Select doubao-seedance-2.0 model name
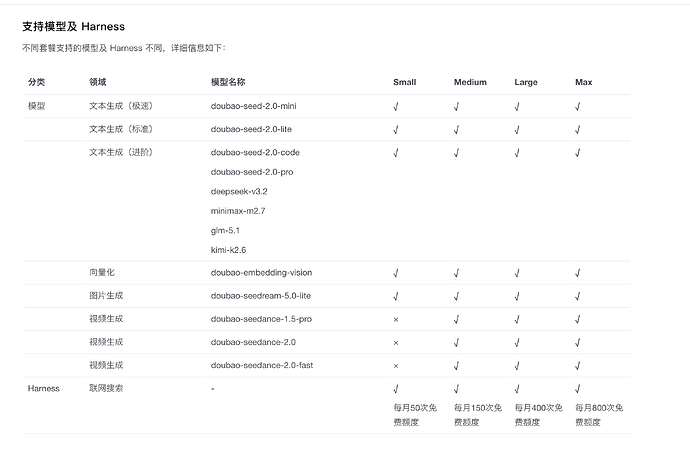Image resolution: width=690 pixels, height=462 pixels. click(x=253, y=342)
